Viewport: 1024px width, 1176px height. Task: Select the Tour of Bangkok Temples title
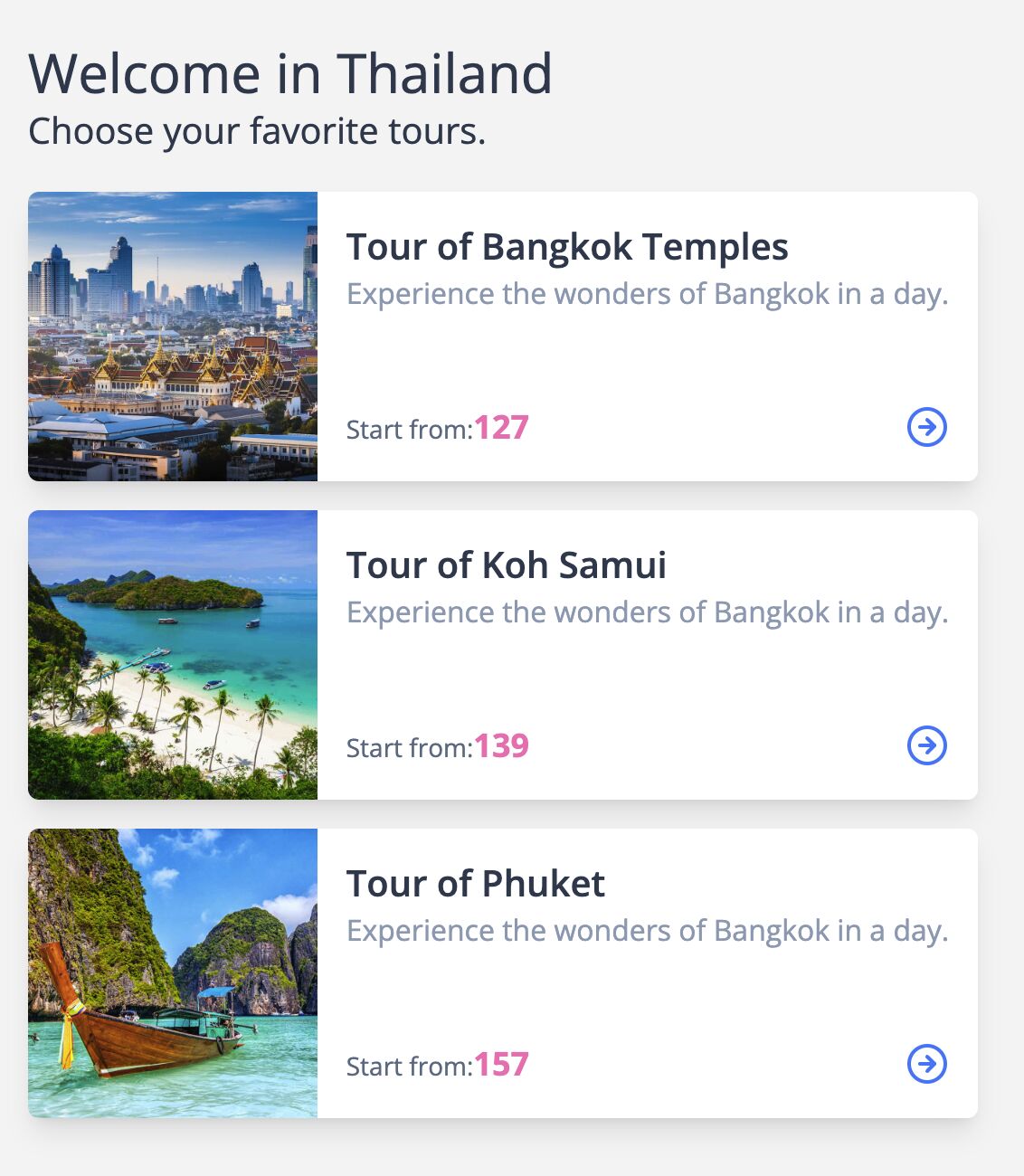coord(567,247)
